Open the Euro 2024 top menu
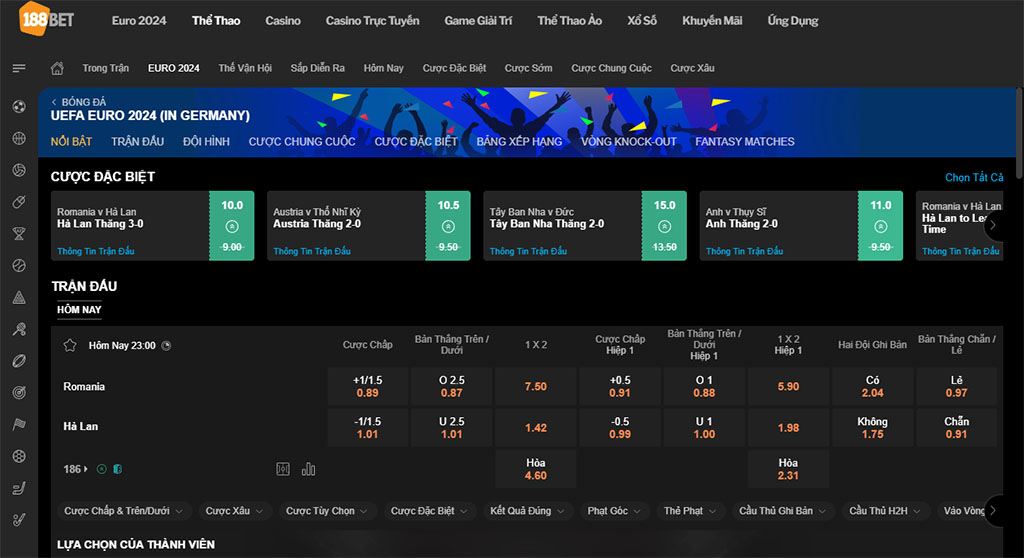Viewport: 1024px width, 558px height. (139, 20)
